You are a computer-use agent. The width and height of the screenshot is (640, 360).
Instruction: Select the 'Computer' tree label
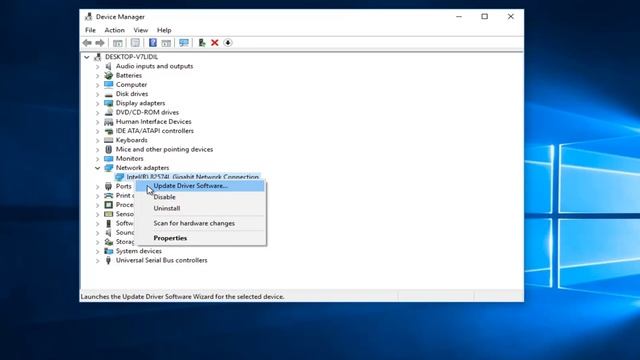pyautogui.click(x=131, y=84)
